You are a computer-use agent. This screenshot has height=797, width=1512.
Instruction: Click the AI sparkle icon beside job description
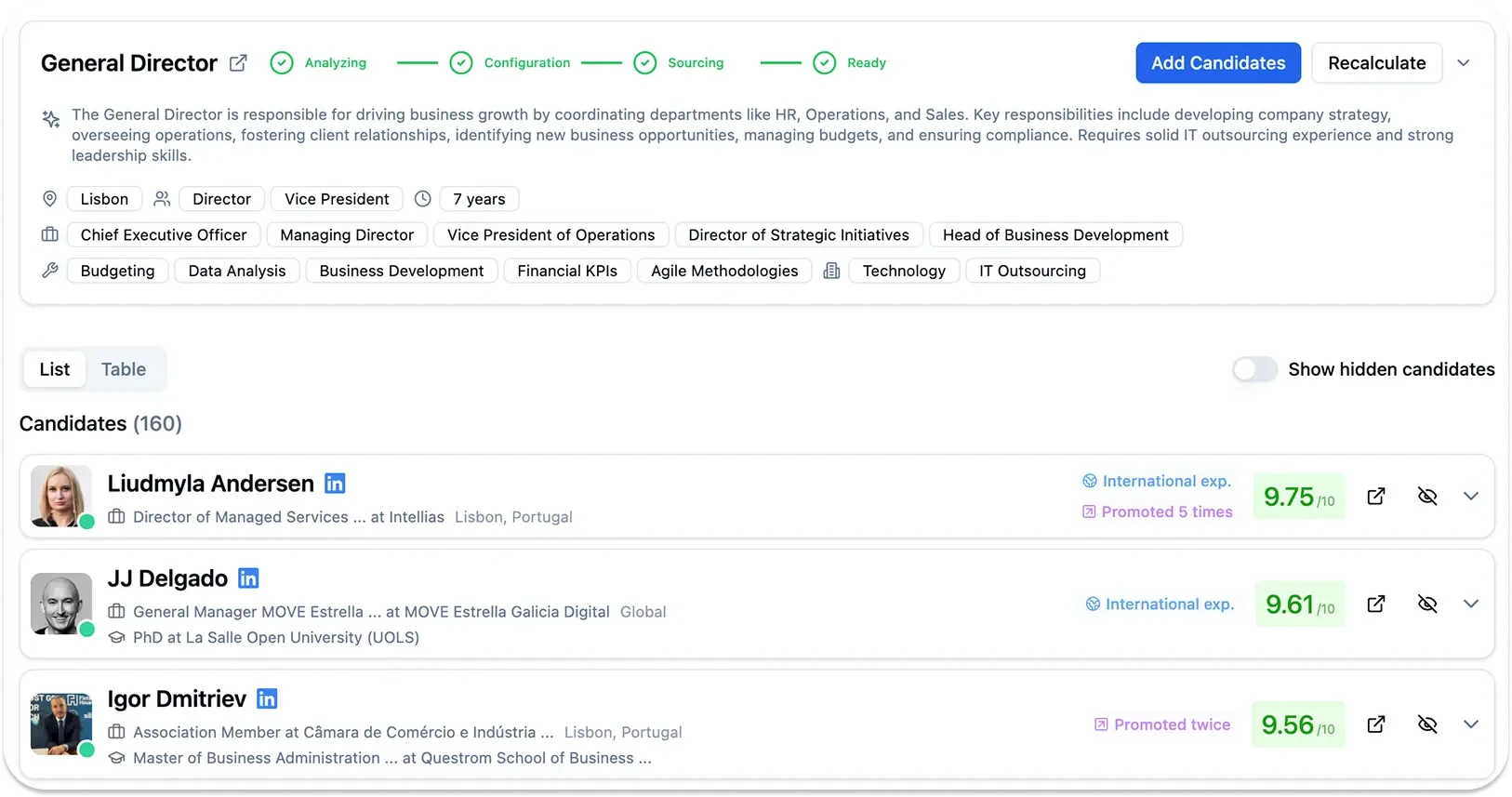(x=51, y=119)
